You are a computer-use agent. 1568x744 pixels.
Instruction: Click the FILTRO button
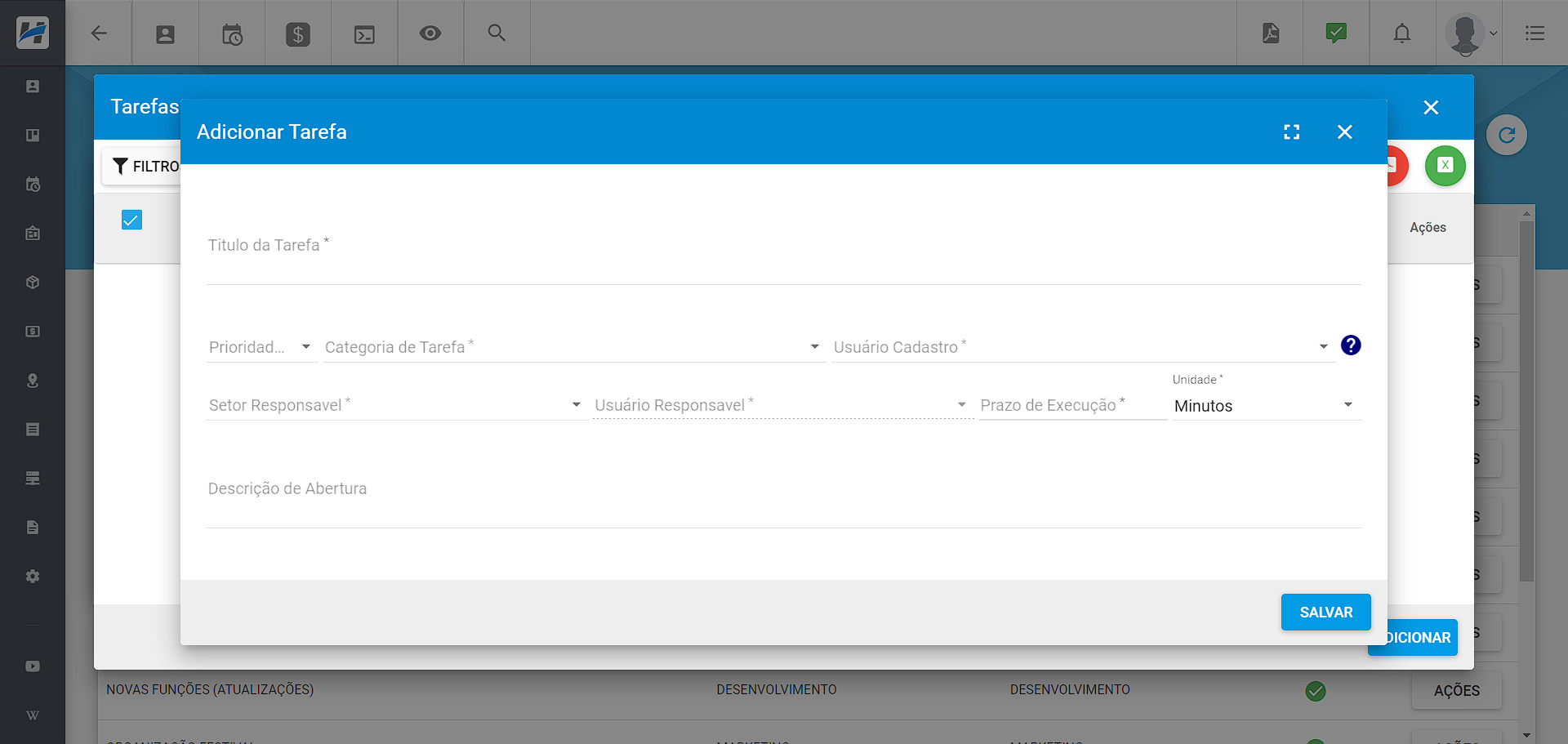point(144,167)
